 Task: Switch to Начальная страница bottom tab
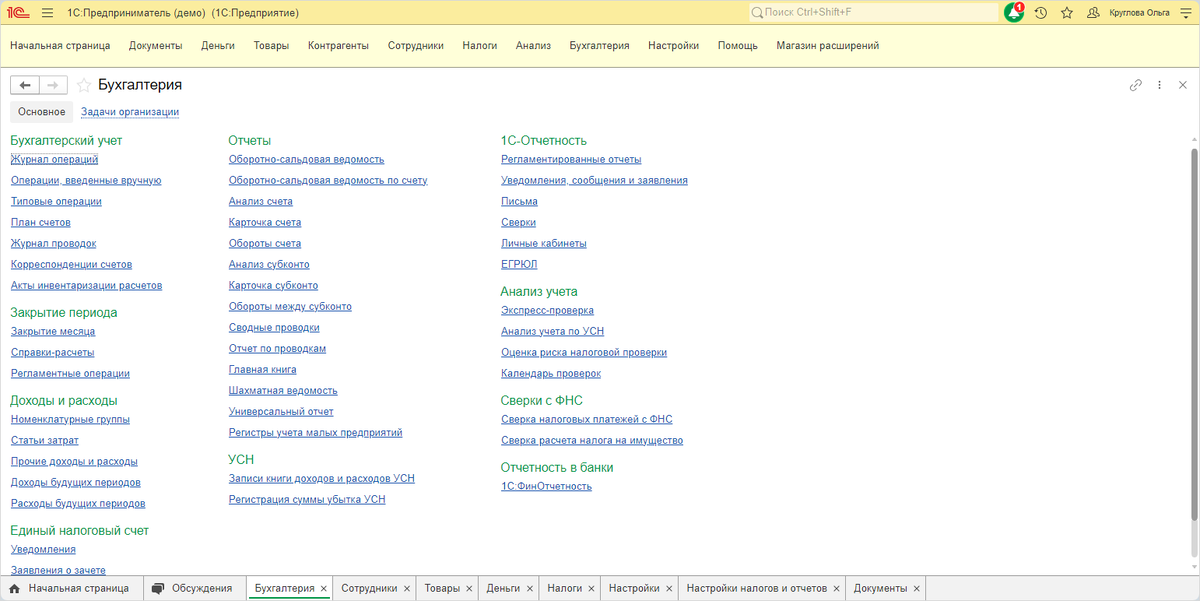[72, 588]
